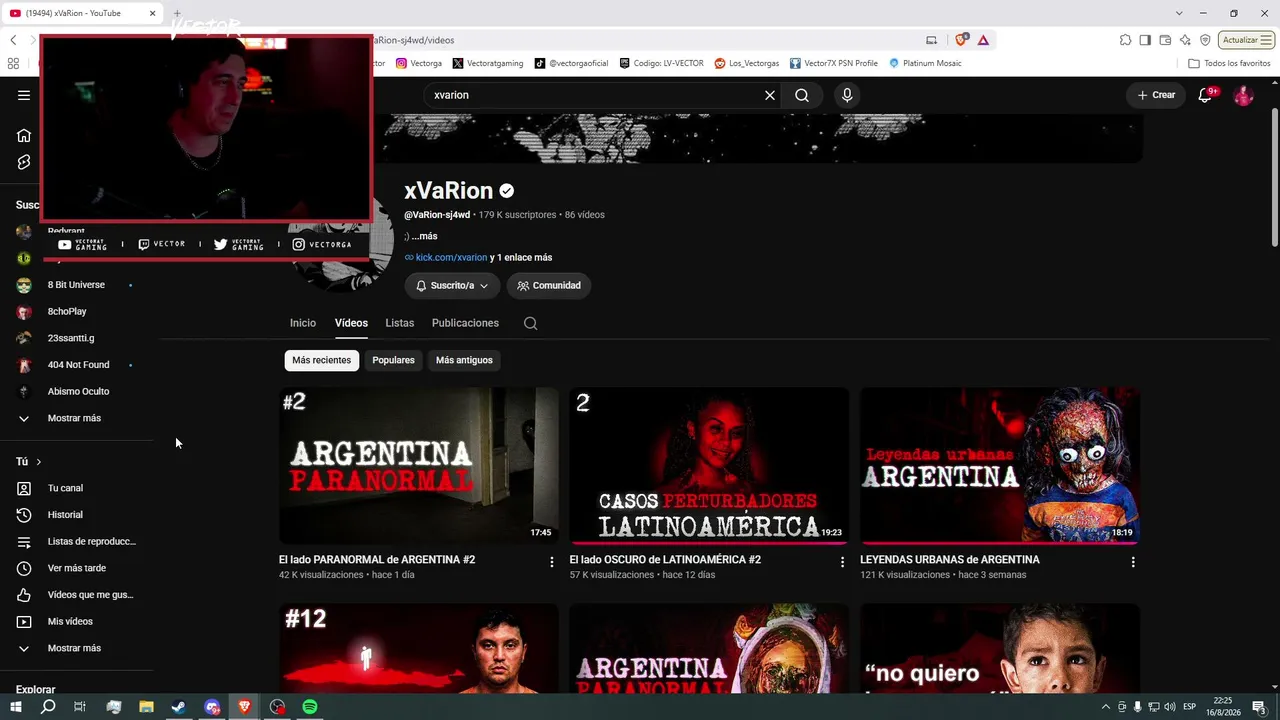The height and width of the screenshot is (720, 1280).
Task: Open 8 Bit Universe subscription channel
Action: [x=77, y=285]
